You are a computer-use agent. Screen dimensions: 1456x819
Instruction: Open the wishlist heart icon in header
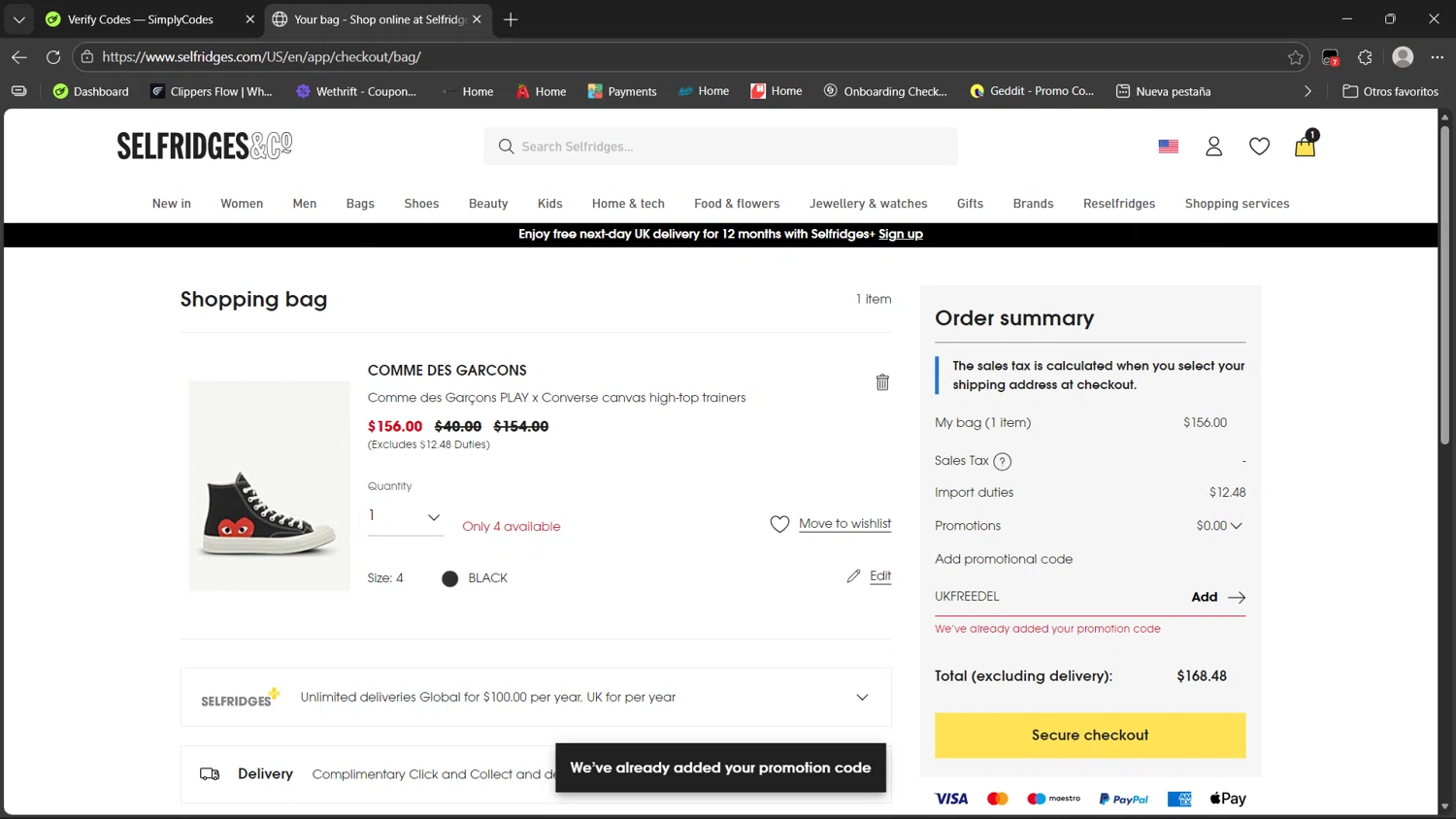point(1259,147)
